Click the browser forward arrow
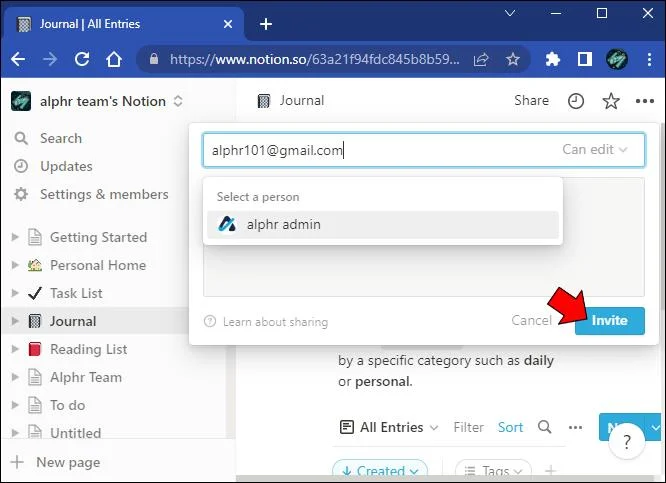 pos(50,59)
